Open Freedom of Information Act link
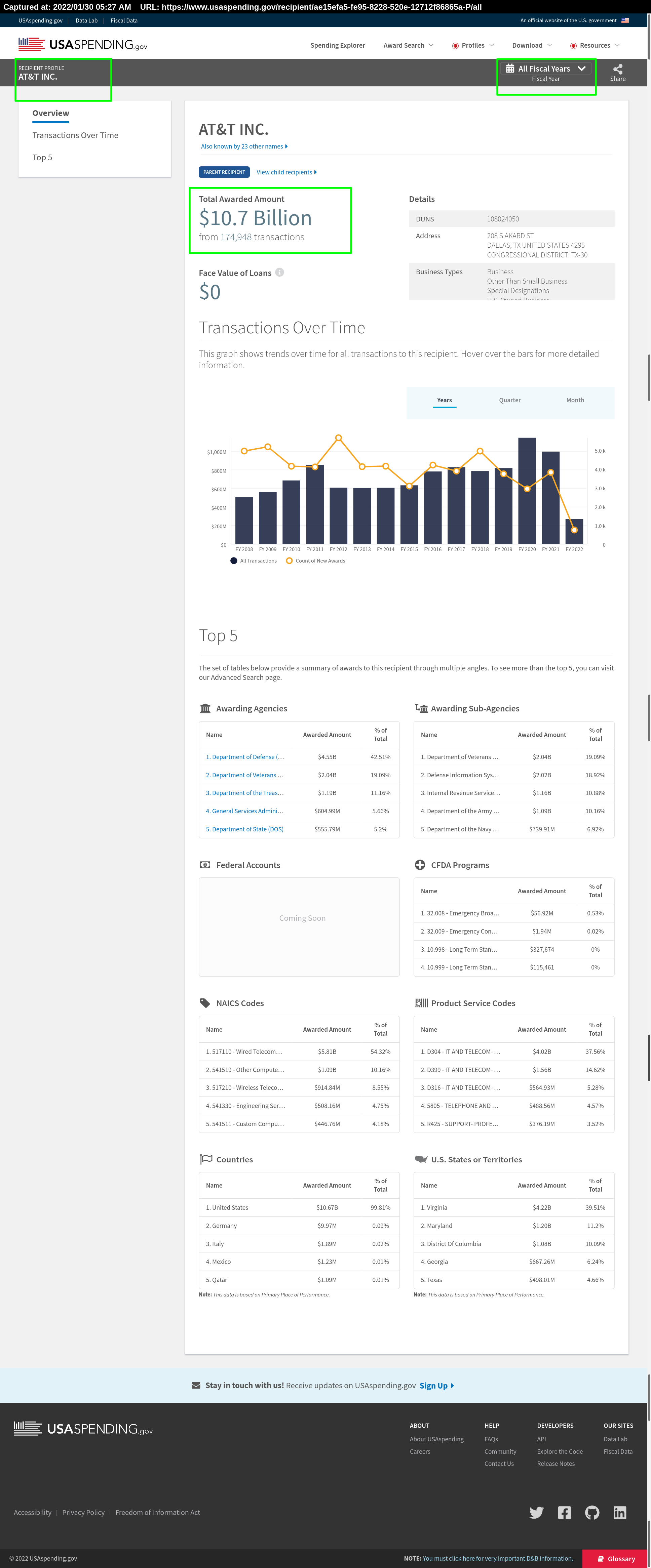This screenshot has height=1568, width=651. tap(158, 1513)
